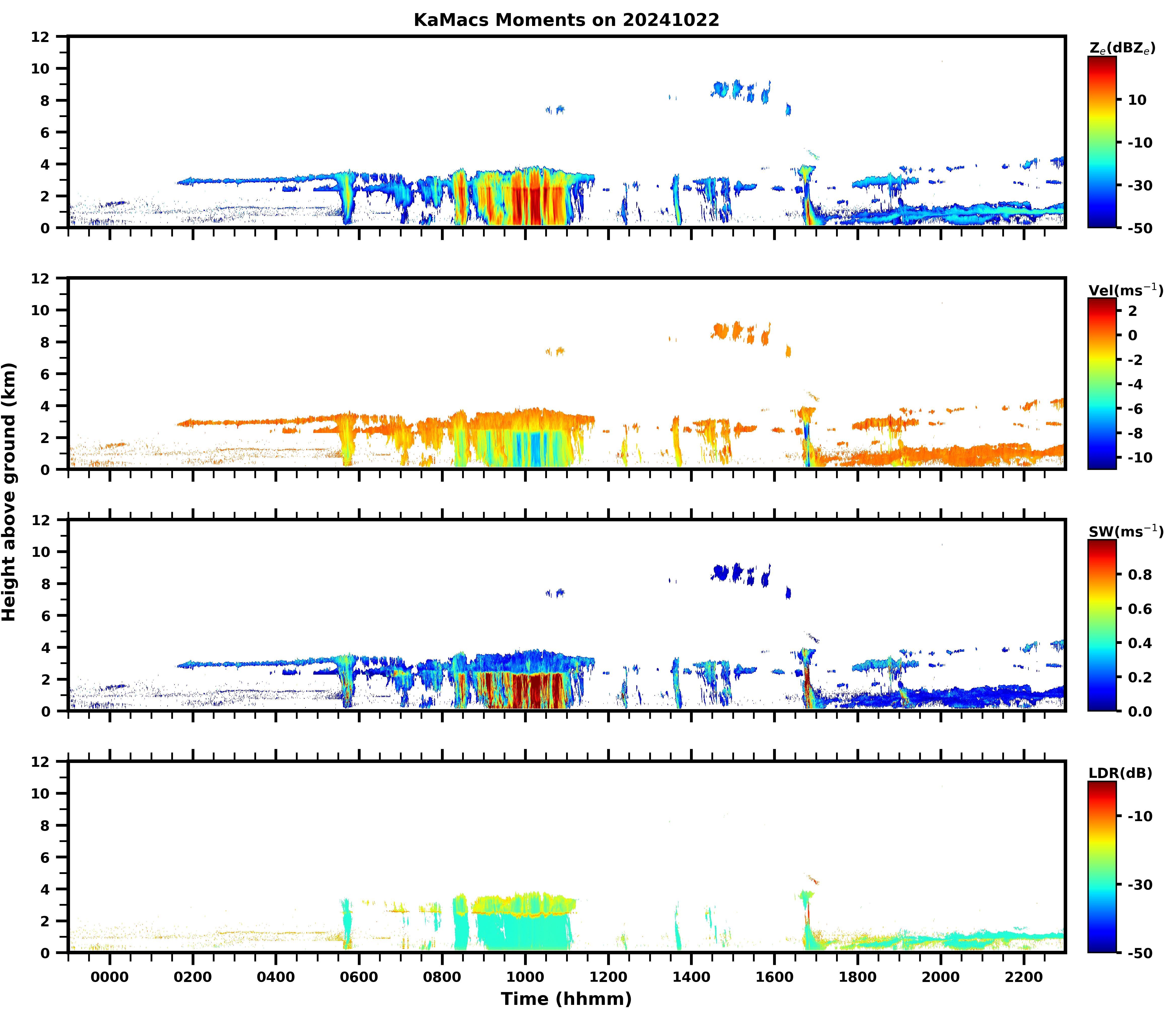This screenshot has height=1021, width=1176.
Task: Click the 0000 time tick label
Action: tap(110, 977)
